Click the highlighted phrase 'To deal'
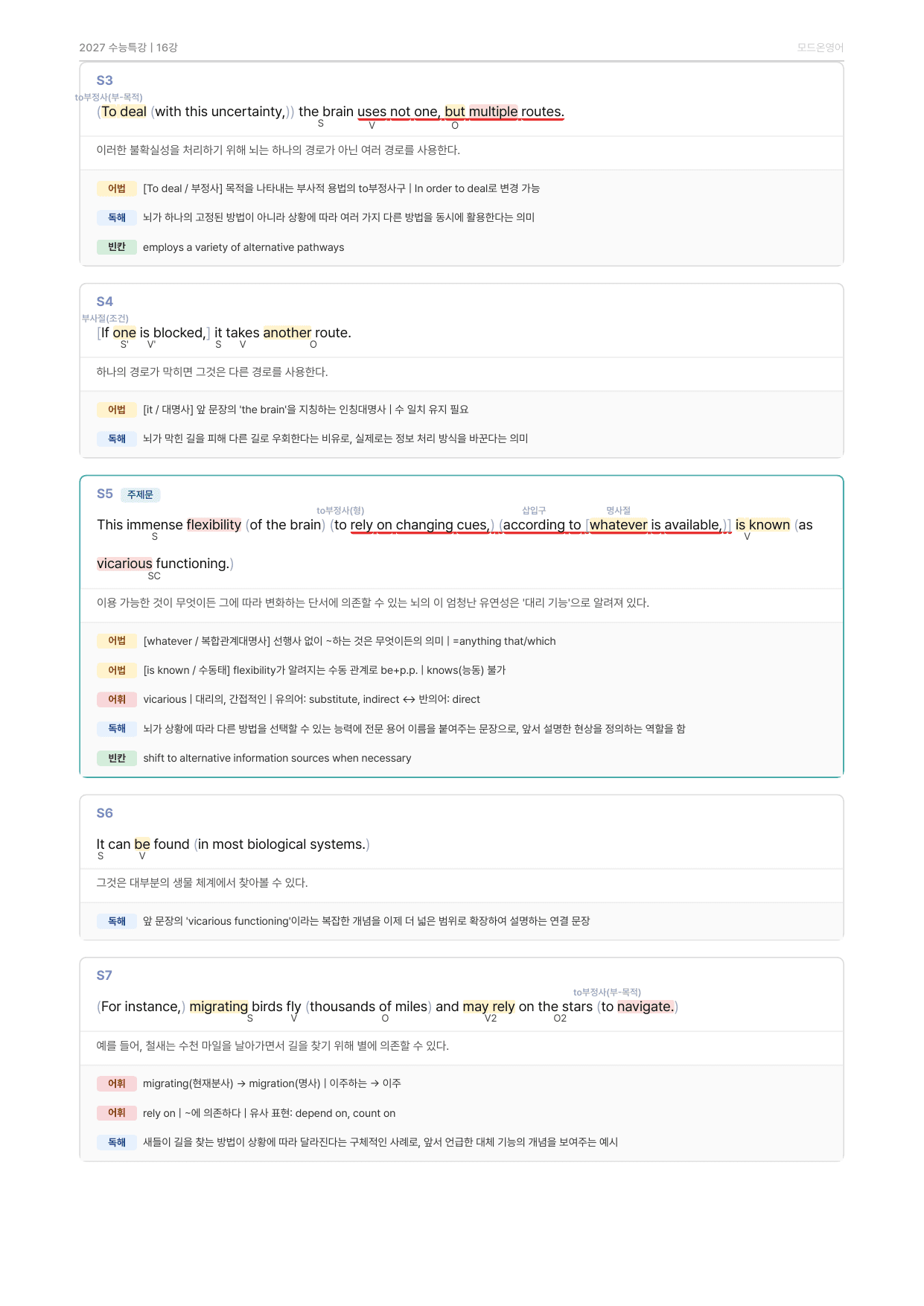The height and width of the screenshot is (1306, 924). (x=124, y=112)
